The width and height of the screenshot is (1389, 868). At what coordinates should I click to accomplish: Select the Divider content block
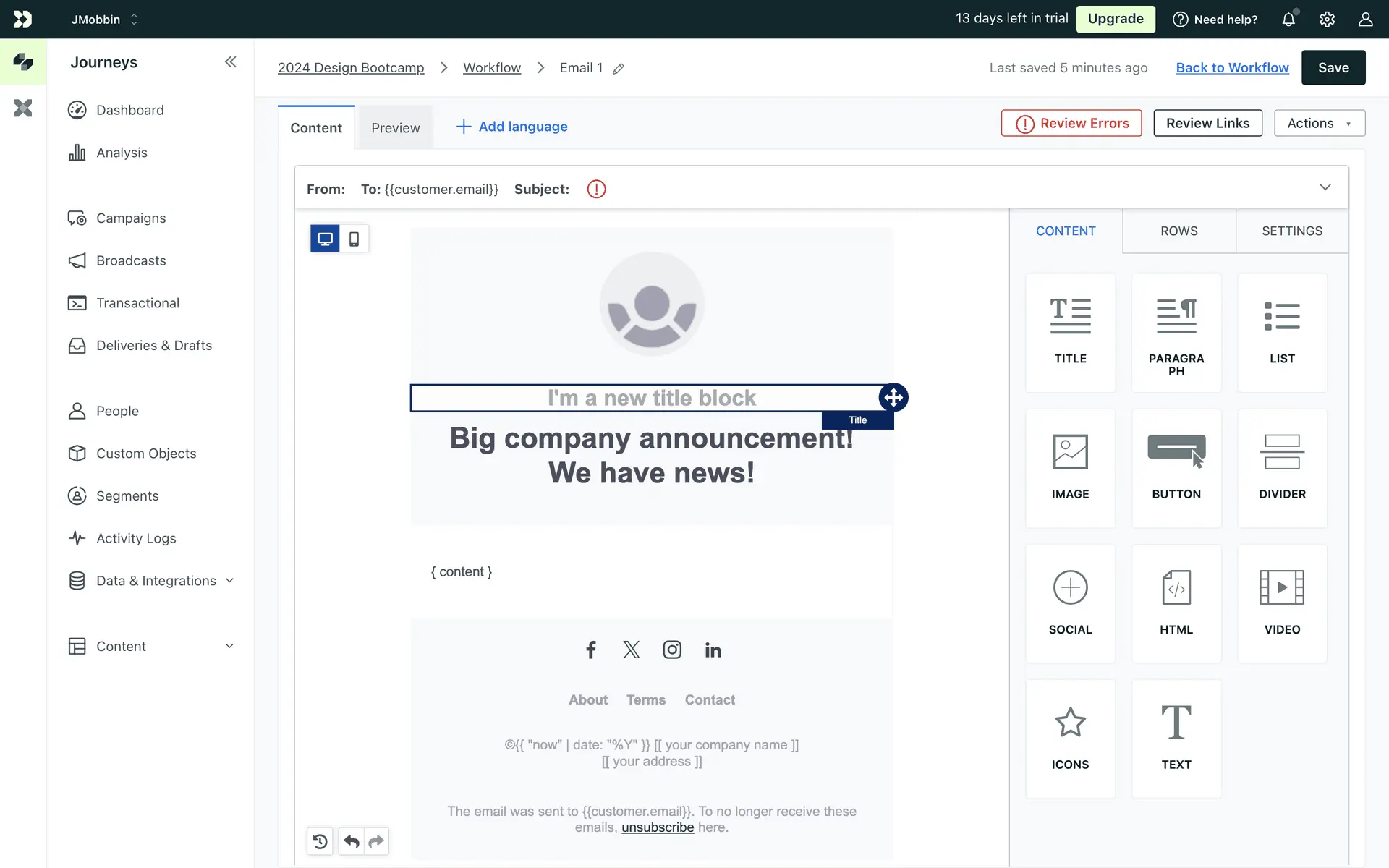coord(1282,468)
